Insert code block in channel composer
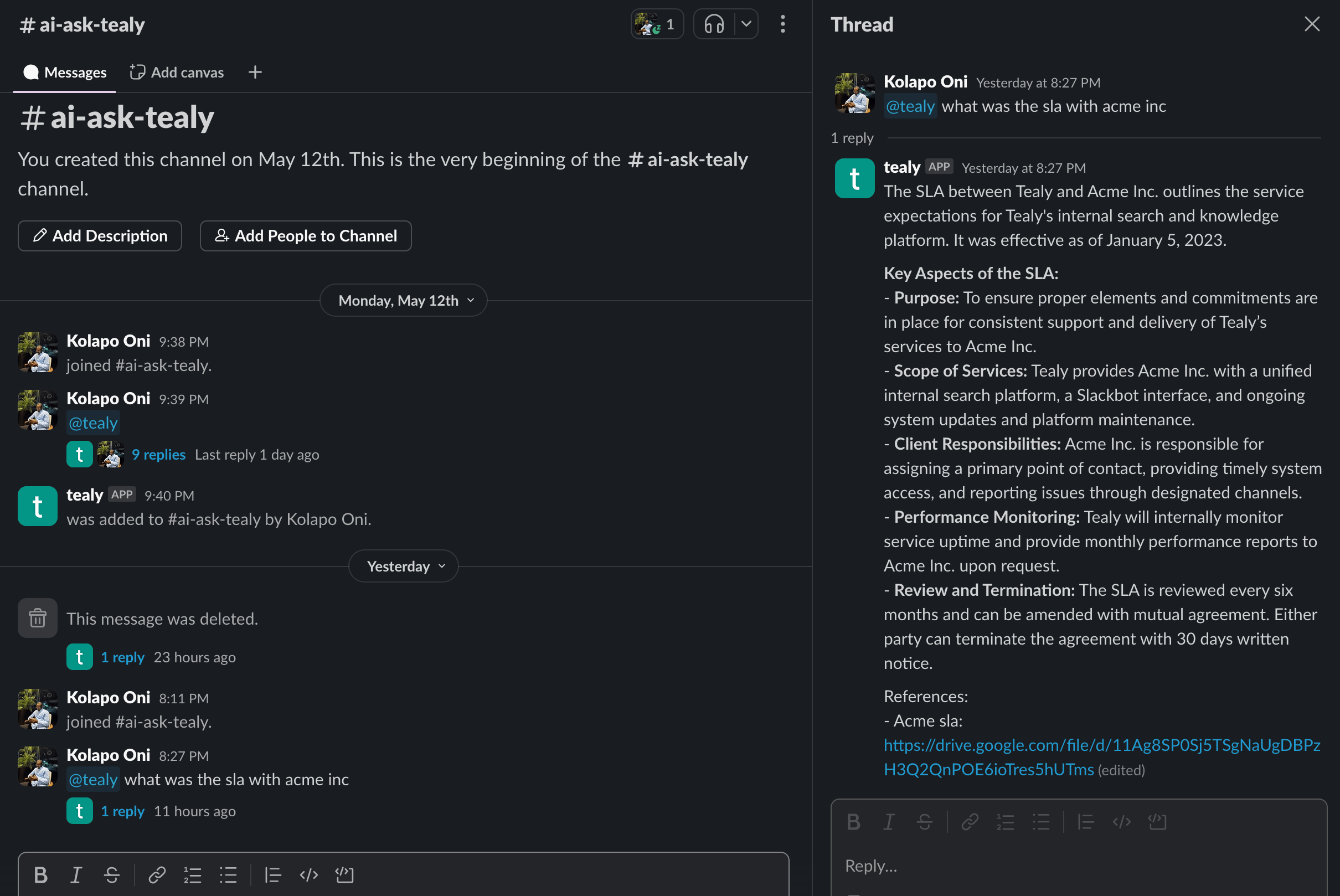Screen dimensions: 1340x896 tap(344, 875)
